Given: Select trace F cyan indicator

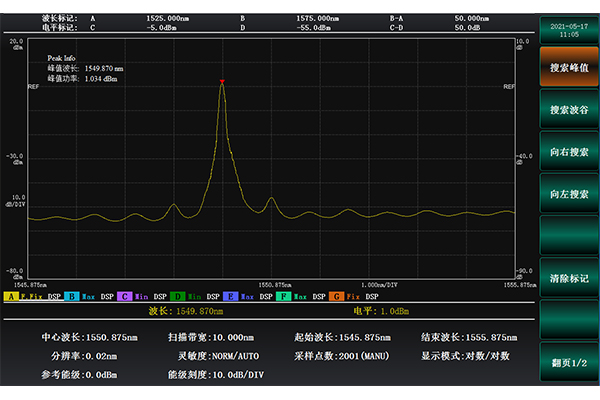Looking at the screenshot, I should (283, 297).
